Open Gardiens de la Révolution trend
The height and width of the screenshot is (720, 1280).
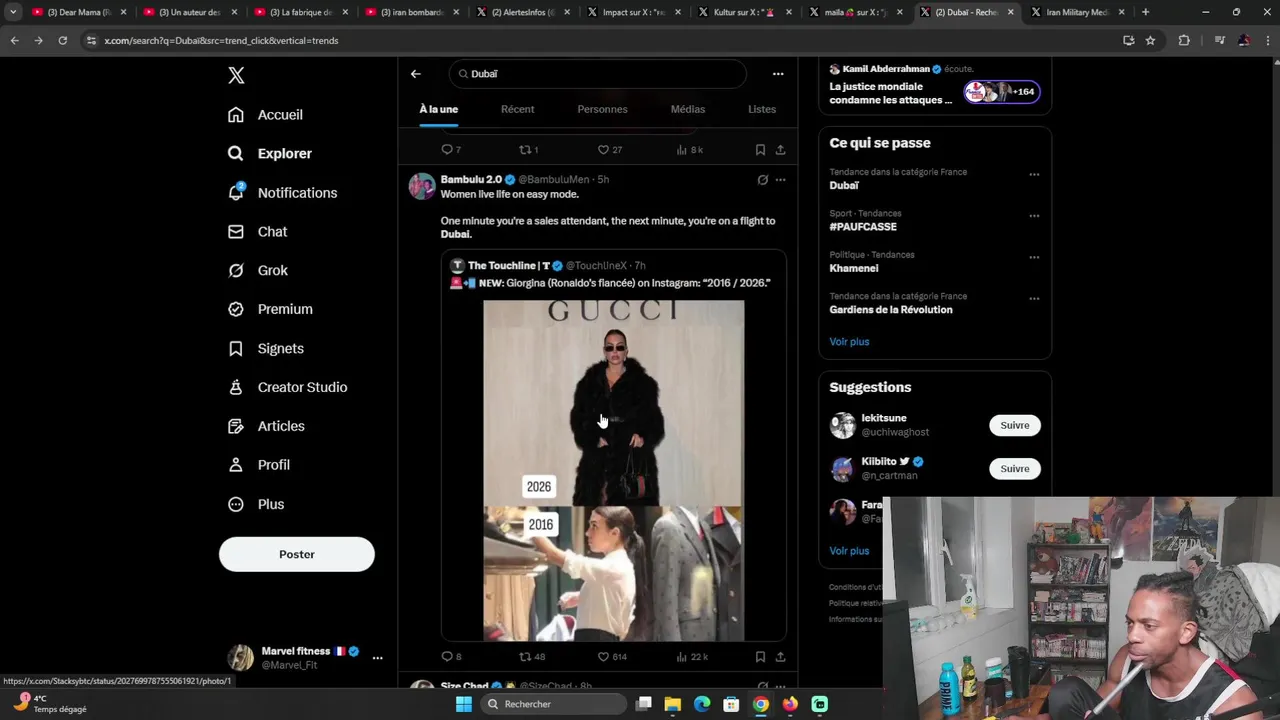[x=891, y=310]
